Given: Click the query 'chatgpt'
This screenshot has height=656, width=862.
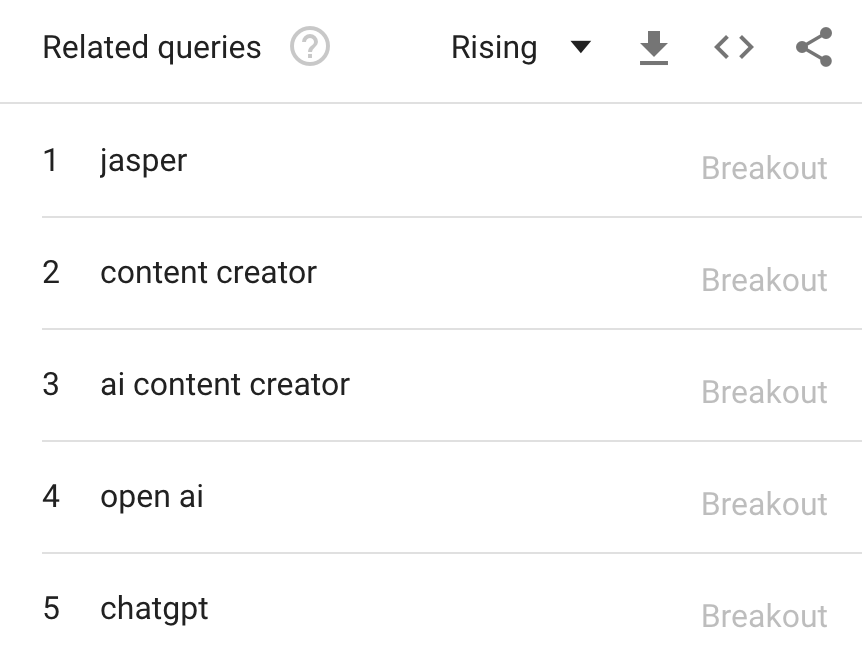Looking at the screenshot, I should [154, 609].
